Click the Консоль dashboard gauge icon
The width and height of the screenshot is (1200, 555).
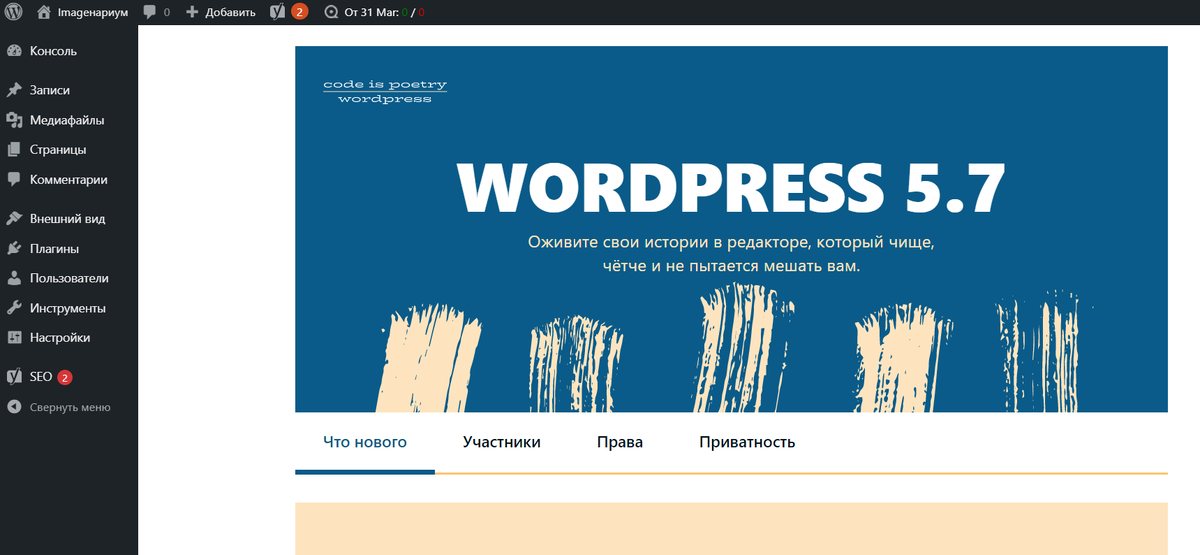pyautogui.click(x=14, y=51)
